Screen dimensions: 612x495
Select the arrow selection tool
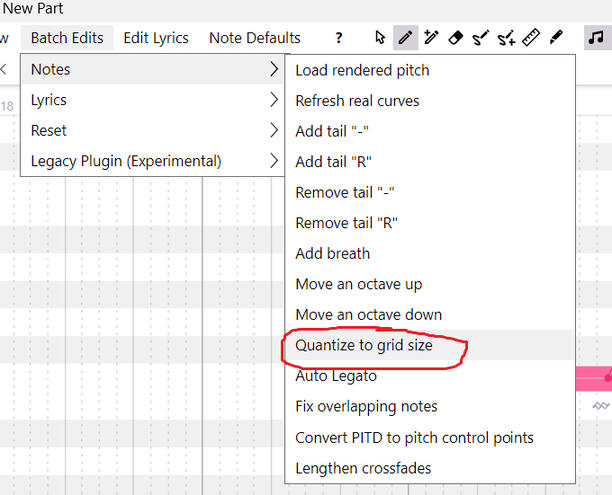[x=380, y=38]
